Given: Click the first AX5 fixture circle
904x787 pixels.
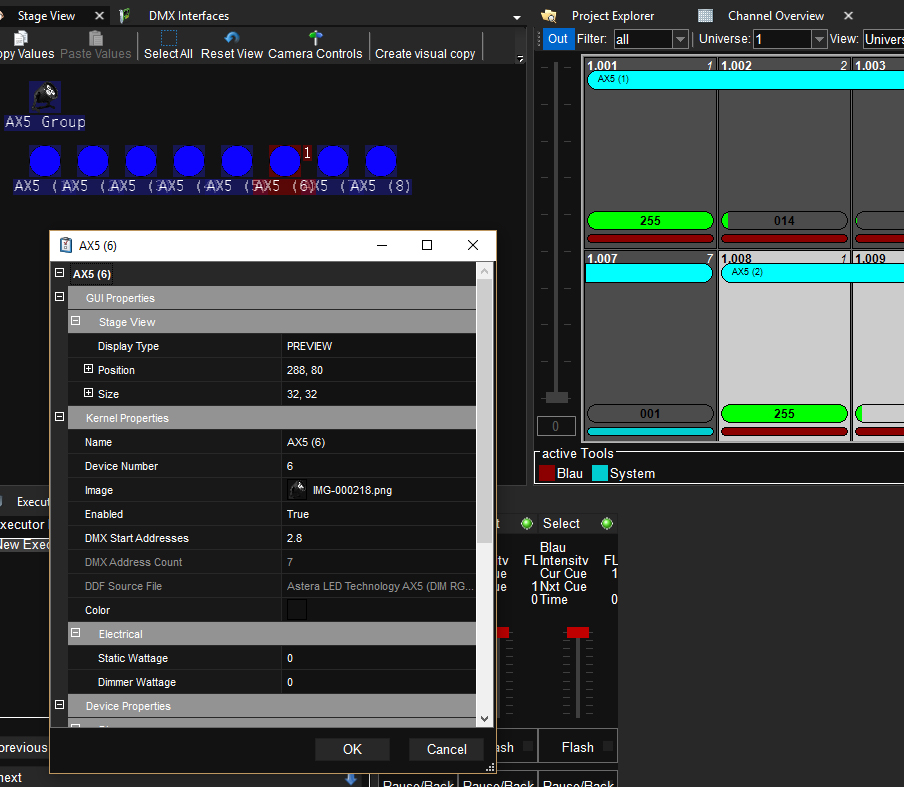Looking at the screenshot, I should (44, 161).
